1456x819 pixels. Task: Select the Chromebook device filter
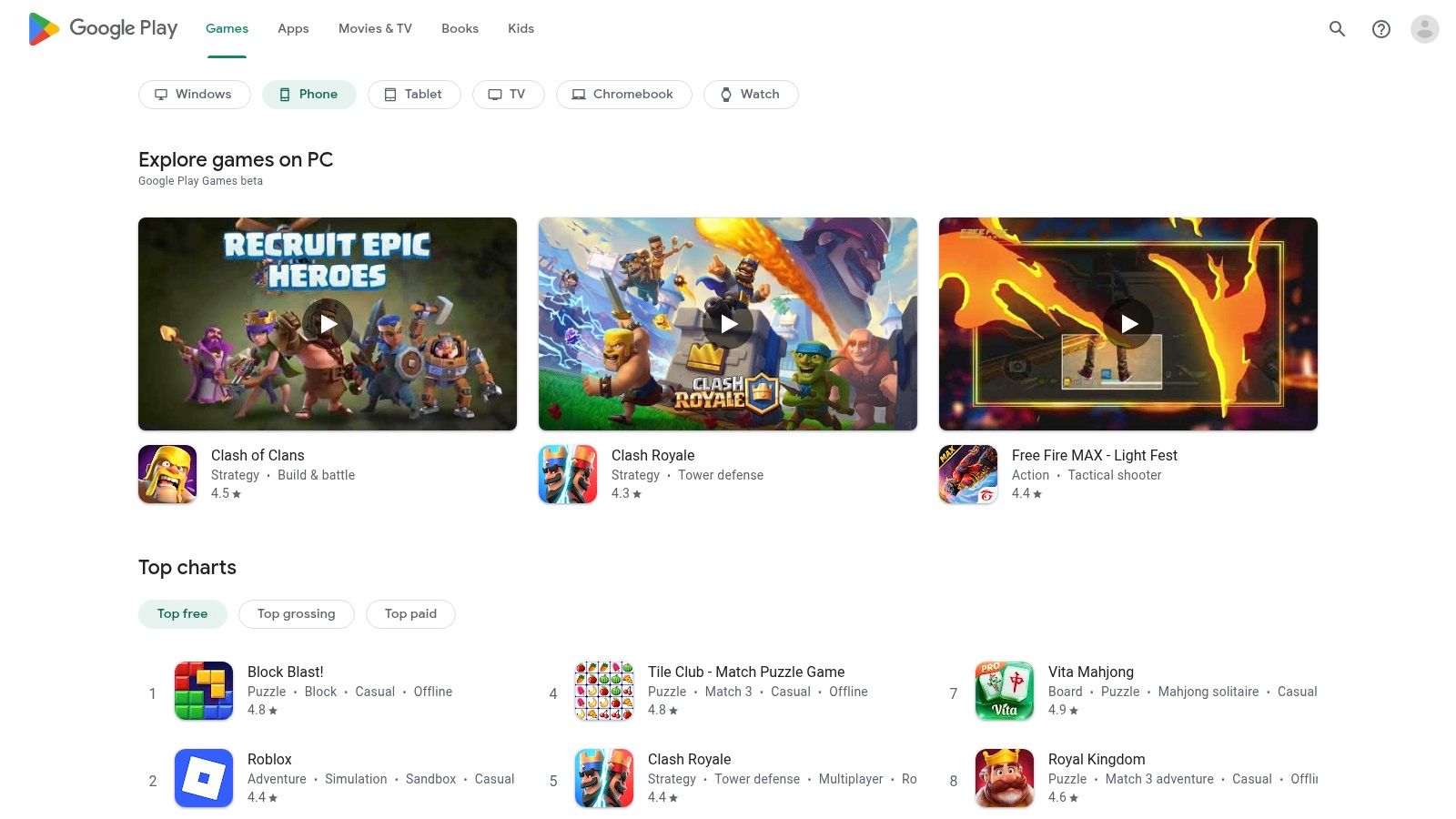[623, 95]
